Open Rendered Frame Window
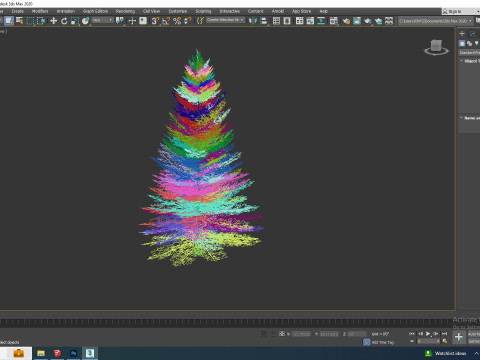480x360 pixels. (x=357, y=21)
